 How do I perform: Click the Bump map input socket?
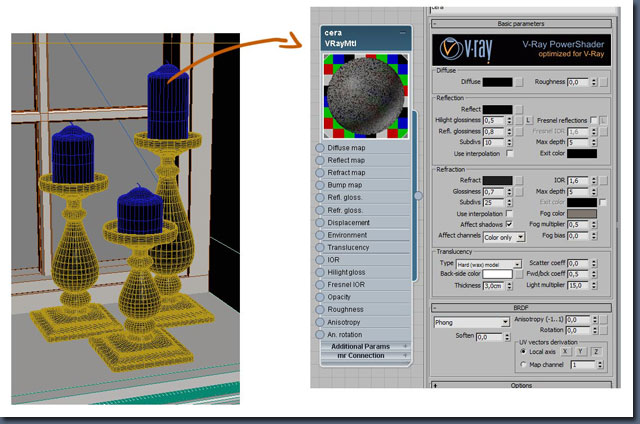pos(320,185)
